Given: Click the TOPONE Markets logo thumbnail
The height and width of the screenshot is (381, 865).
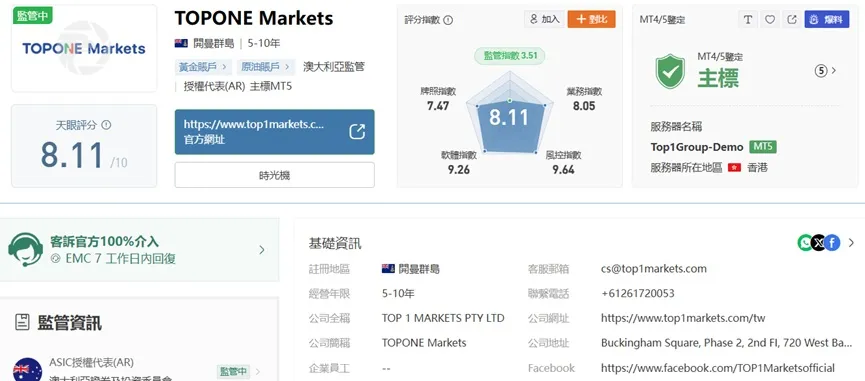Looking at the screenshot, I should click(x=84, y=49).
